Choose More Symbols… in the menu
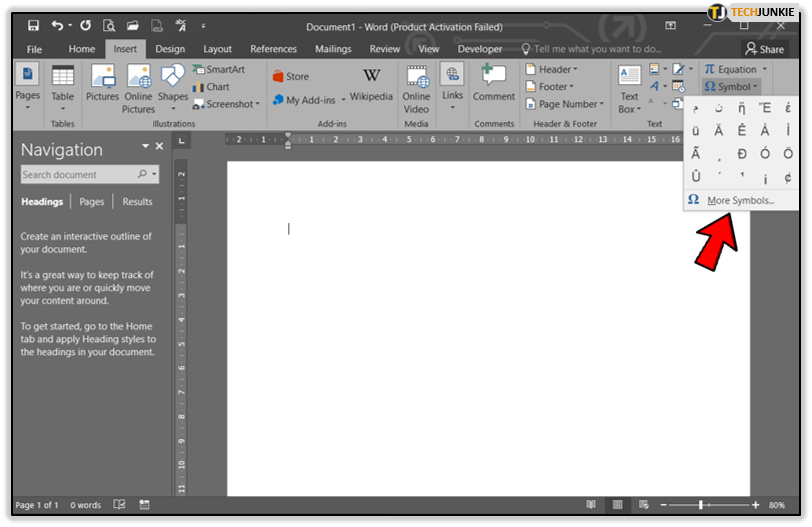Image resolution: width=812 pixels, height=527 pixels. point(741,200)
